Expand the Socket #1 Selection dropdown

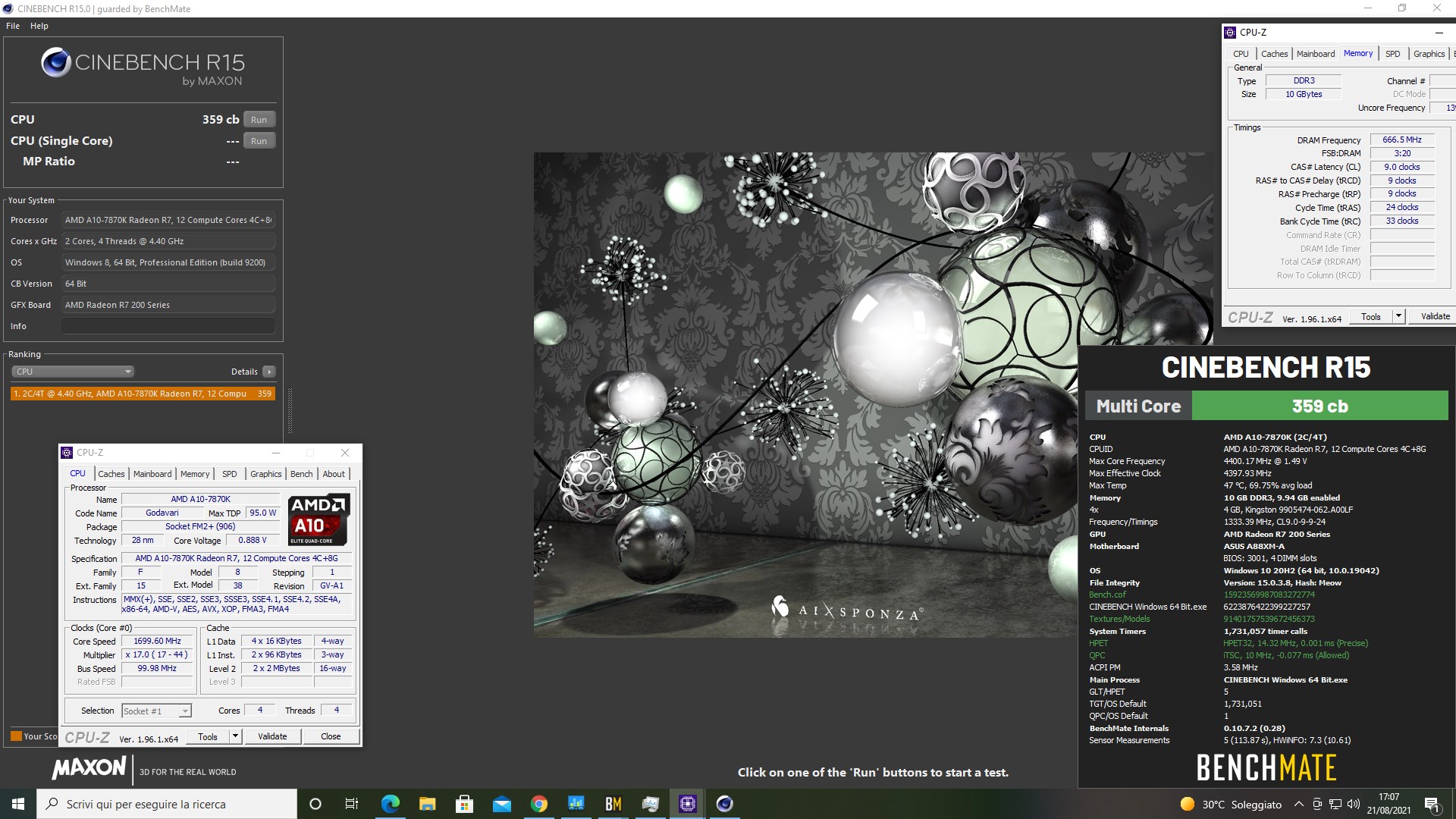point(157,711)
